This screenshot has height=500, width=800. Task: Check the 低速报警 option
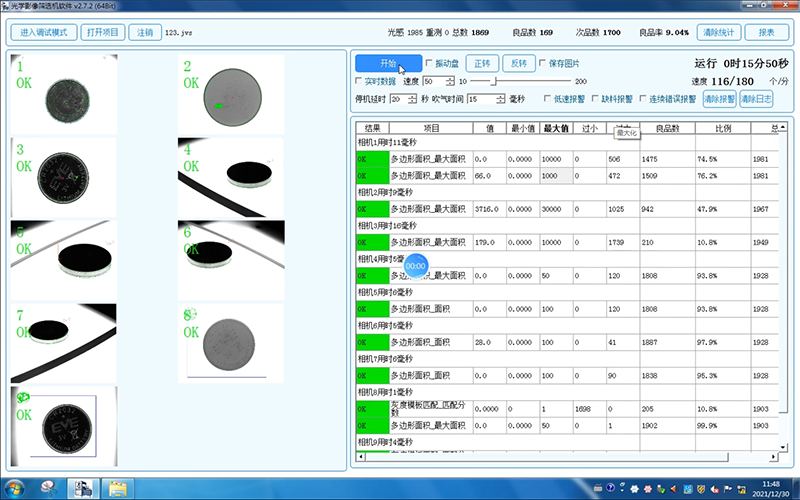point(547,99)
